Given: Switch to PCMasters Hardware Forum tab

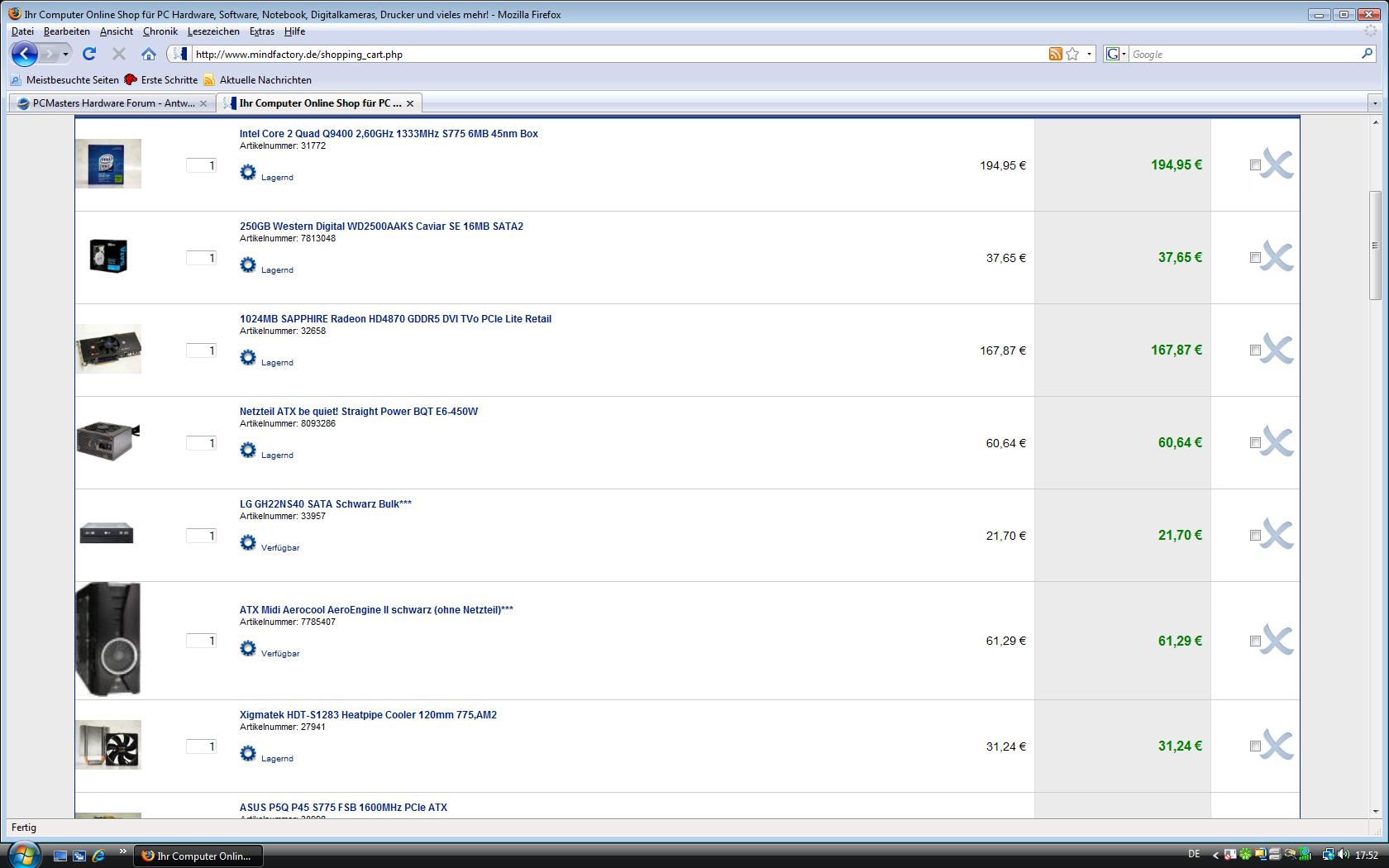Looking at the screenshot, I should 112,103.
